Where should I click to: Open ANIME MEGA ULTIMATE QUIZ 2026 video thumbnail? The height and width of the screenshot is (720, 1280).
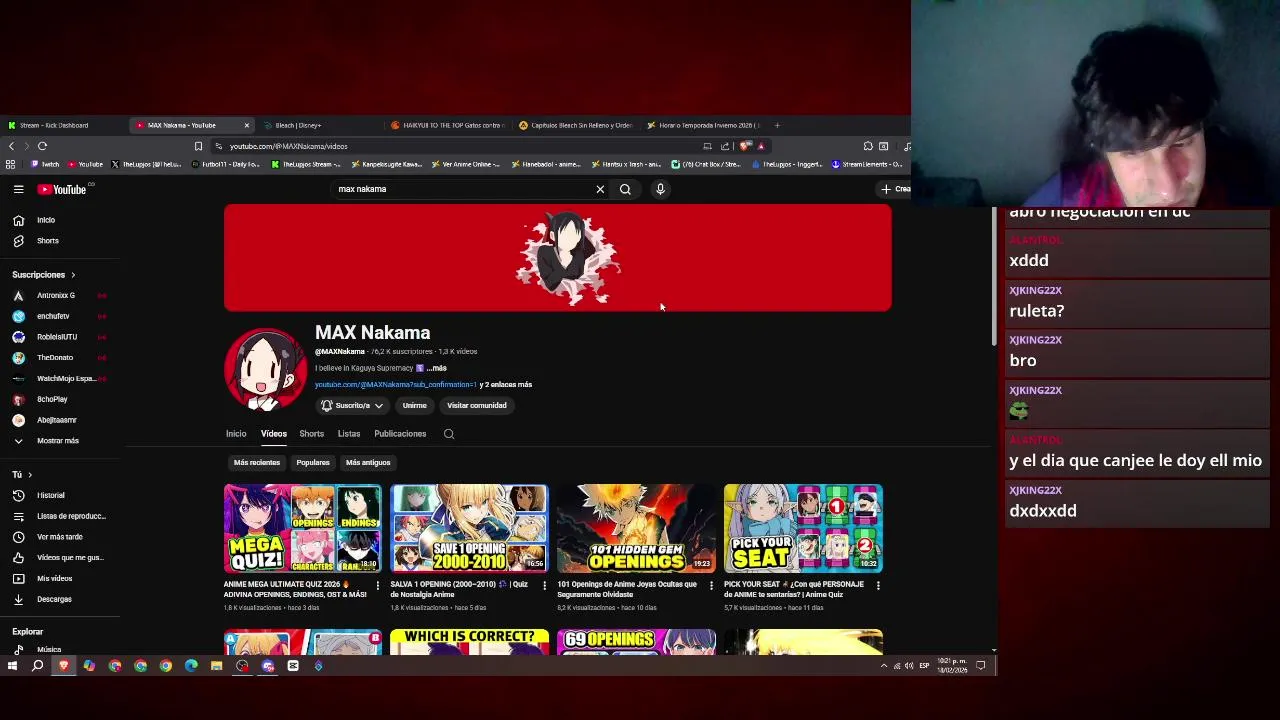(303, 529)
